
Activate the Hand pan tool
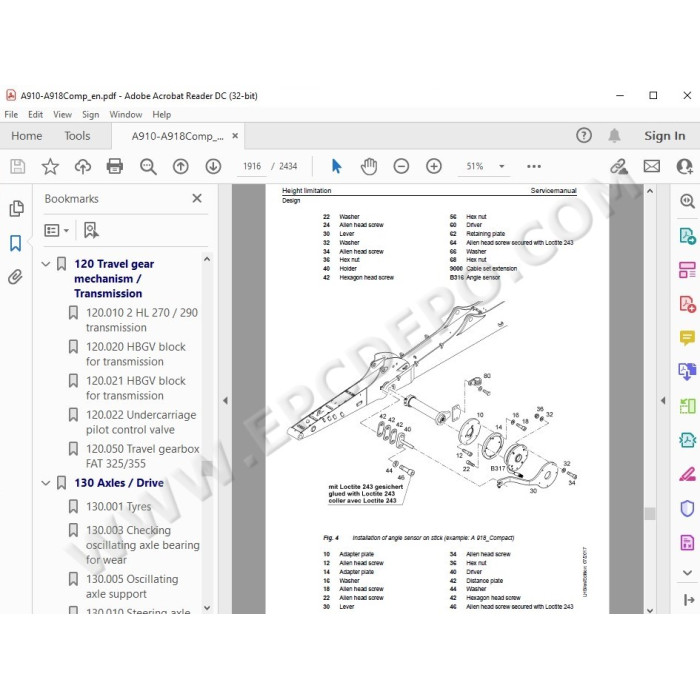(369, 167)
